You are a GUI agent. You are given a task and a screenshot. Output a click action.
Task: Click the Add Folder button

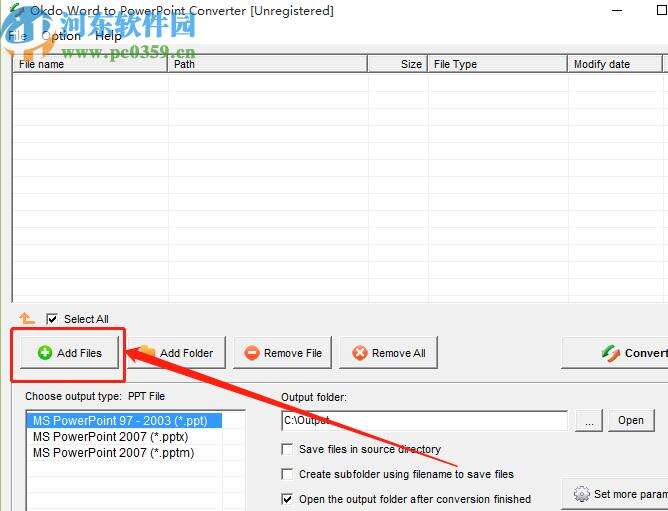(x=176, y=352)
